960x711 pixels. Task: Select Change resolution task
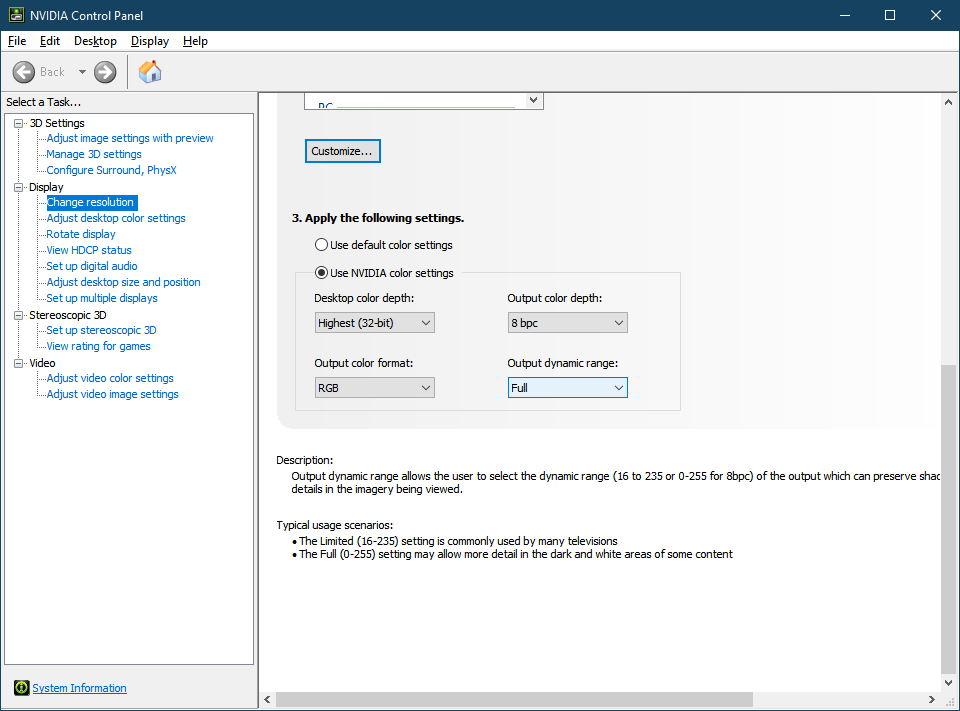91,202
